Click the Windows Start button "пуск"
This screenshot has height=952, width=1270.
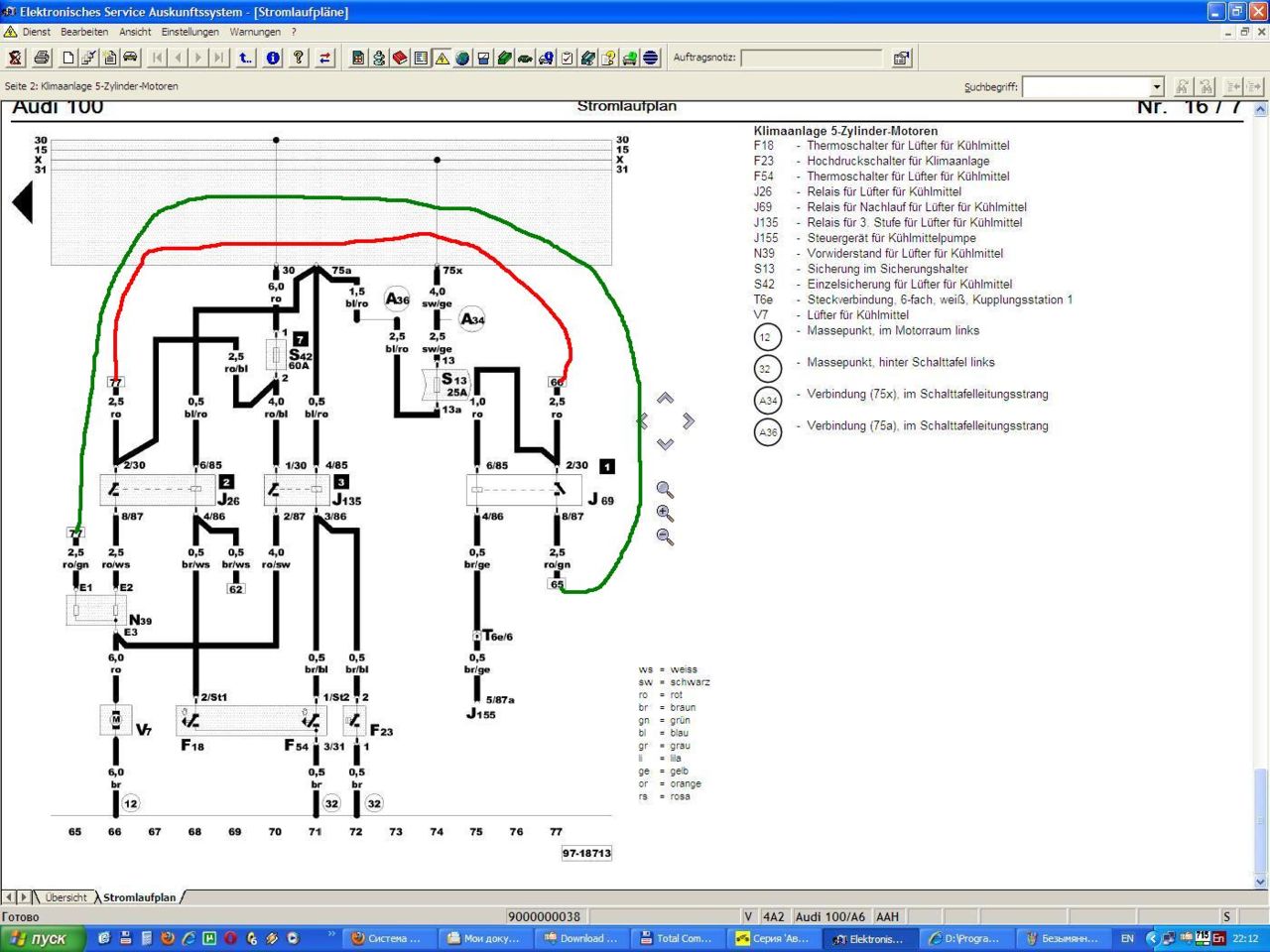pyautogui.click(x=40, y=938)
